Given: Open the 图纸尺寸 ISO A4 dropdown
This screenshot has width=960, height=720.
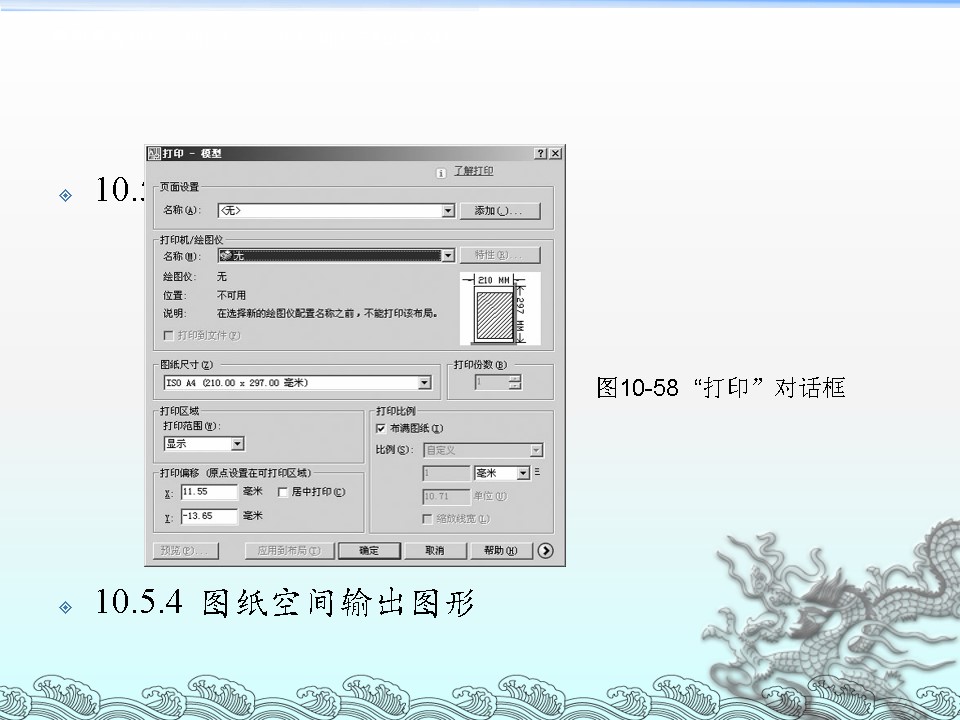Looking at the screenshot, I should click(x=424, y=383).
